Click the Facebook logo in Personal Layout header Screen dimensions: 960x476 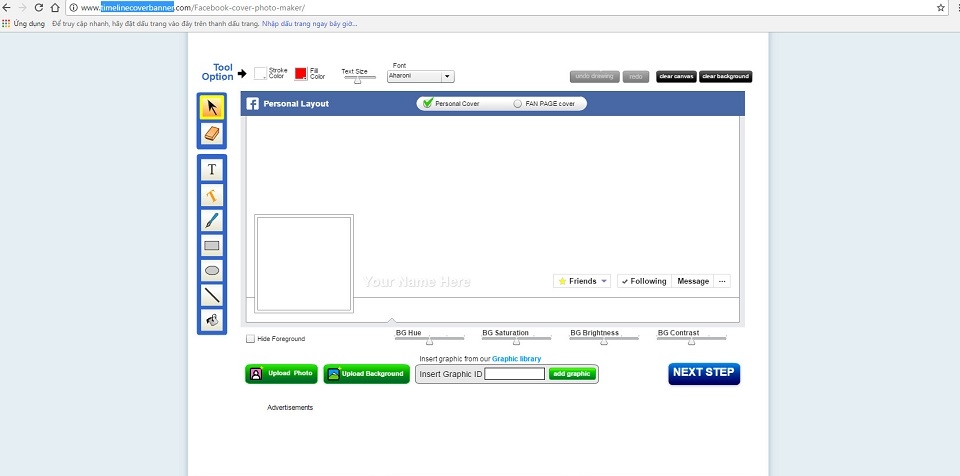point(252,104)
